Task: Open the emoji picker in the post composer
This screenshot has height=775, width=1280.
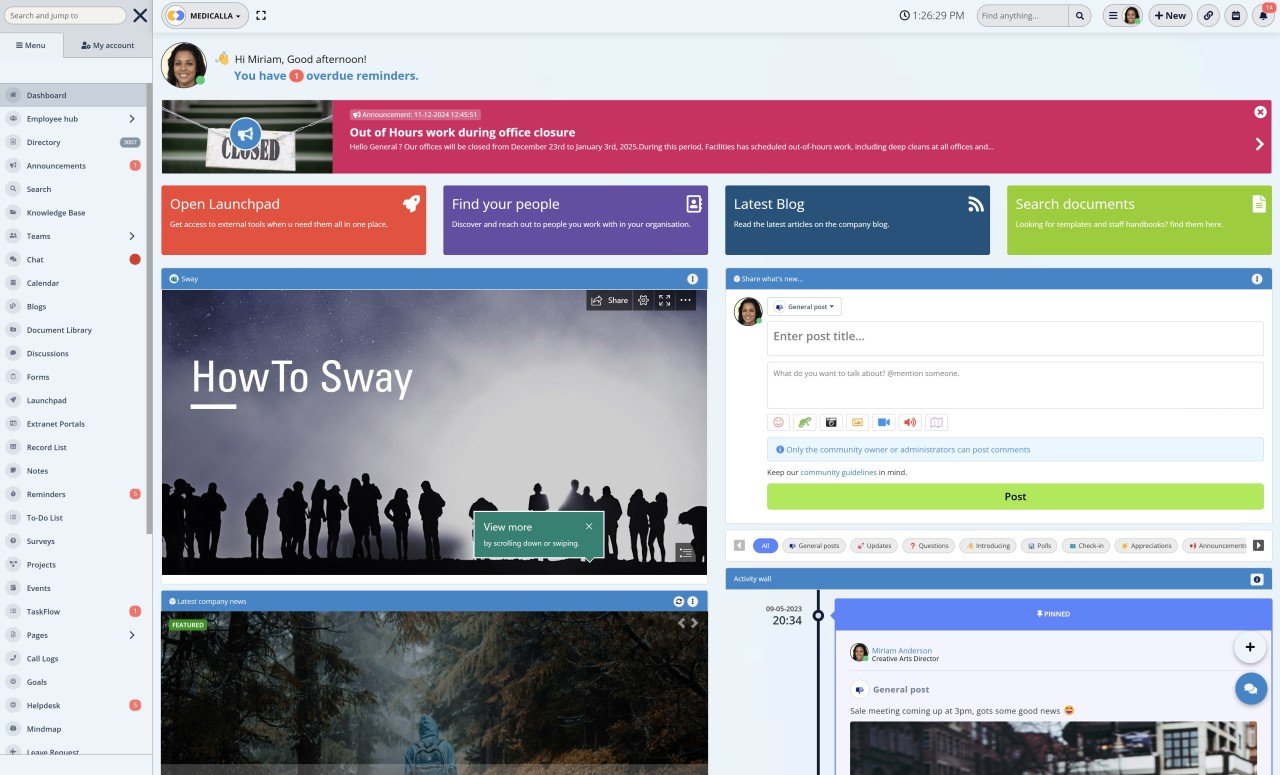Action: [x=778, y=422]
